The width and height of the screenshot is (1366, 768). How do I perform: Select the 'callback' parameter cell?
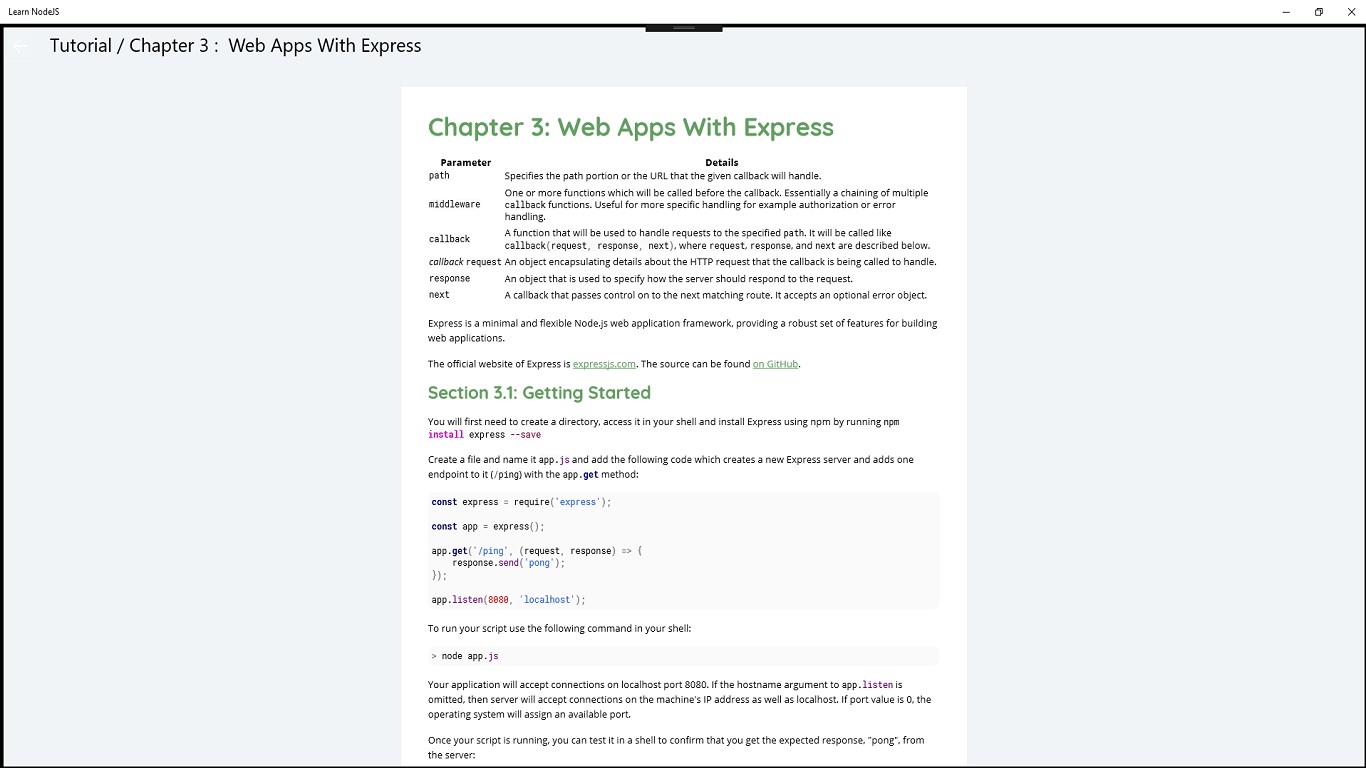[449, 240]
